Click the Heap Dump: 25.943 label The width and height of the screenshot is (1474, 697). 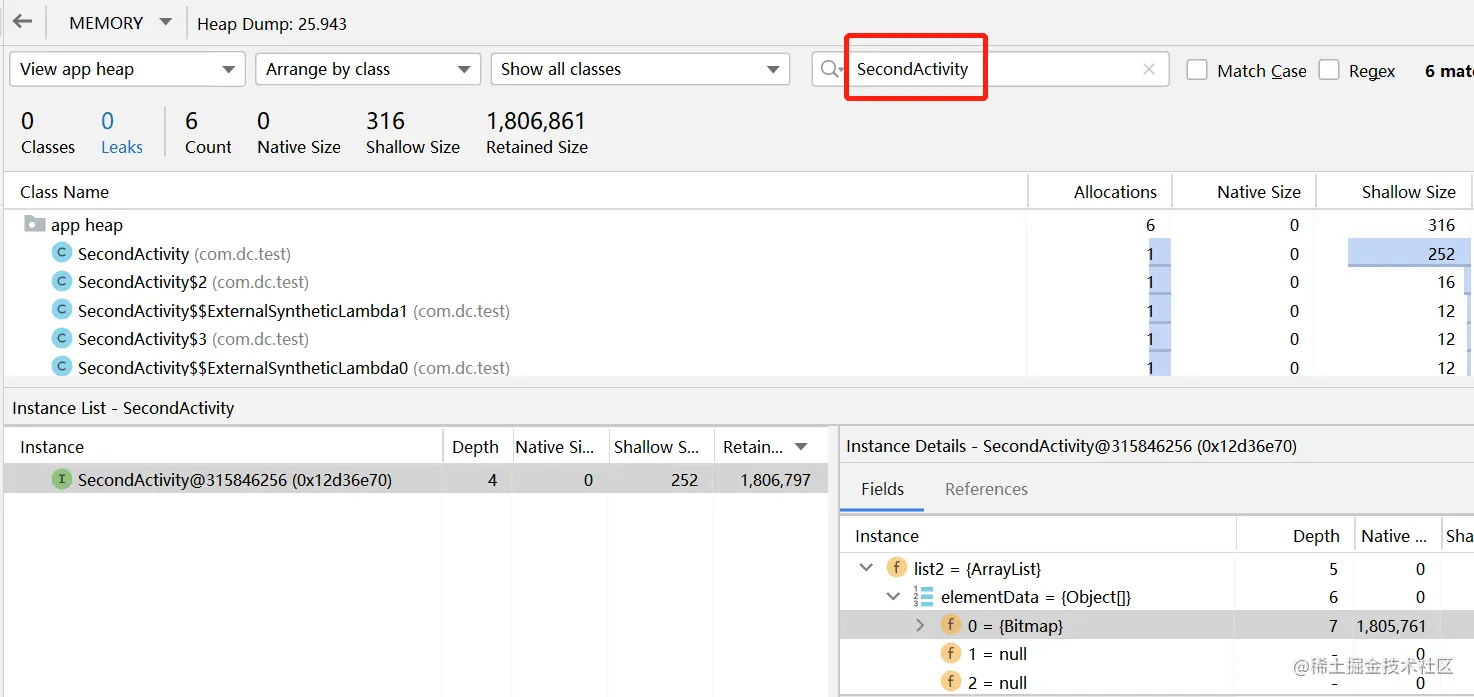point(272,23)
